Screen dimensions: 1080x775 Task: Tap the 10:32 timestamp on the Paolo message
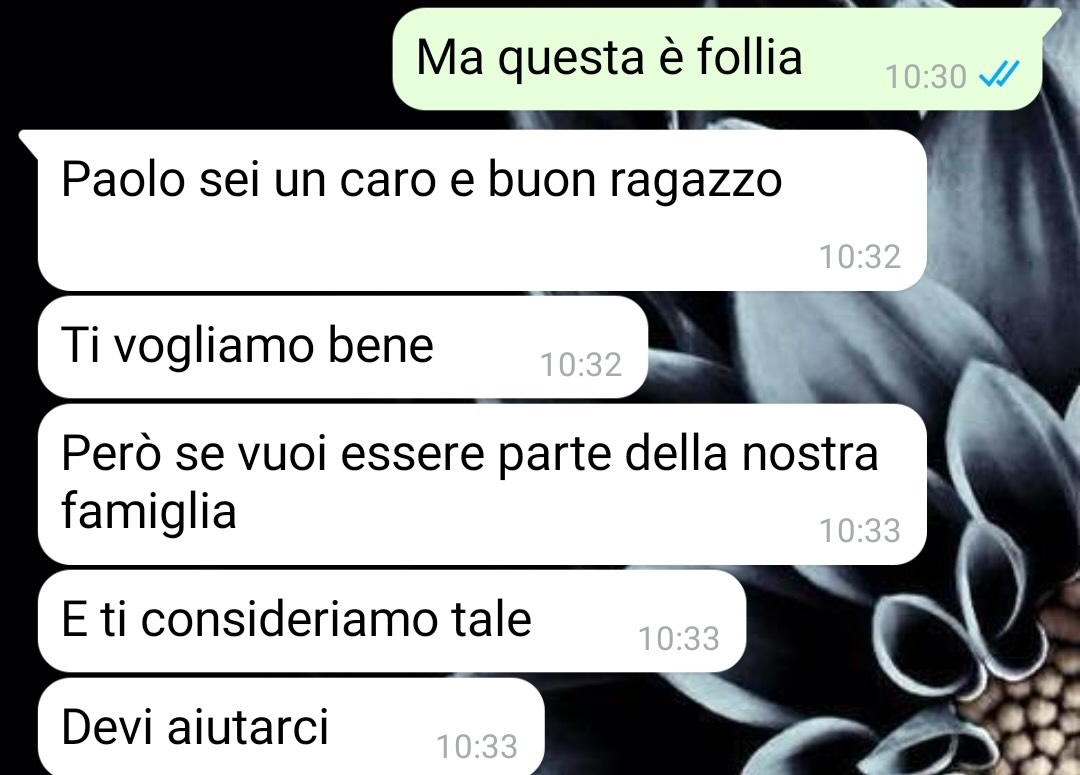coord(860,257)
